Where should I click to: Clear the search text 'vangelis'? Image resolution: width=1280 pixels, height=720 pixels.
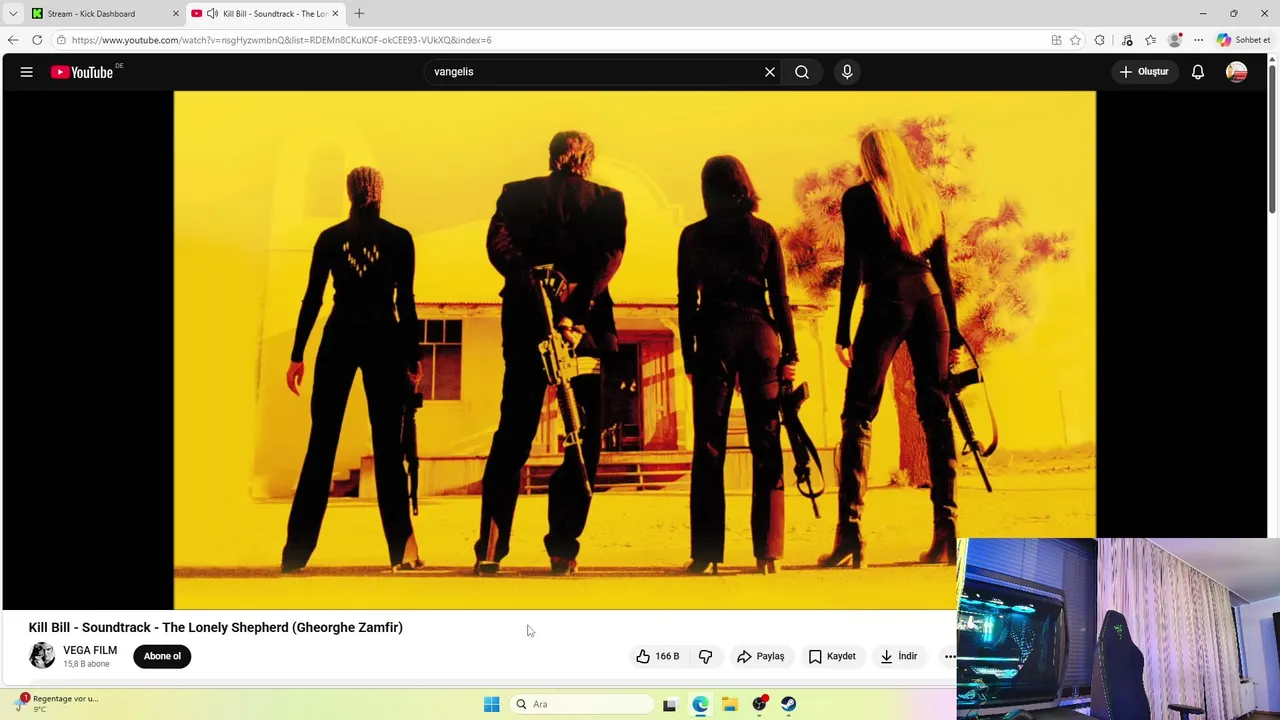coord(770,72)
